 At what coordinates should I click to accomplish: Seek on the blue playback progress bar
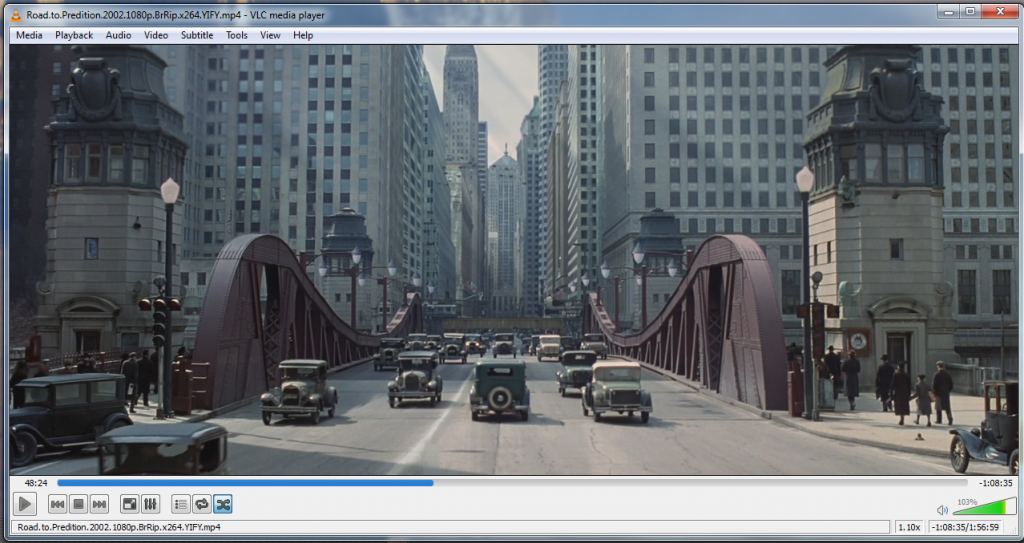pyautogui.click(x=512, y=483)
